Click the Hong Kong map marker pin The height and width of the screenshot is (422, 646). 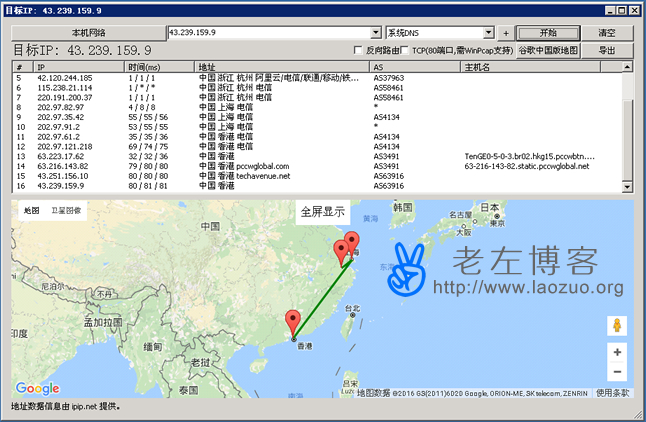[293, 323]
